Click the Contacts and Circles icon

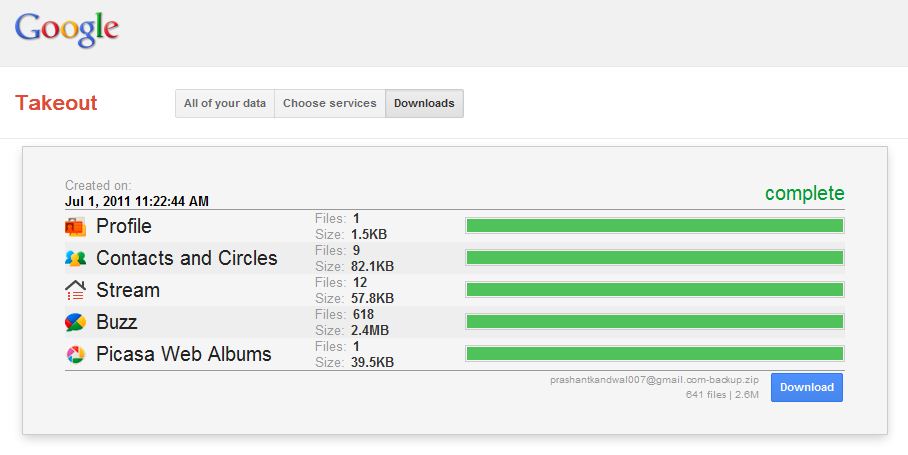[x=76, y=258]
